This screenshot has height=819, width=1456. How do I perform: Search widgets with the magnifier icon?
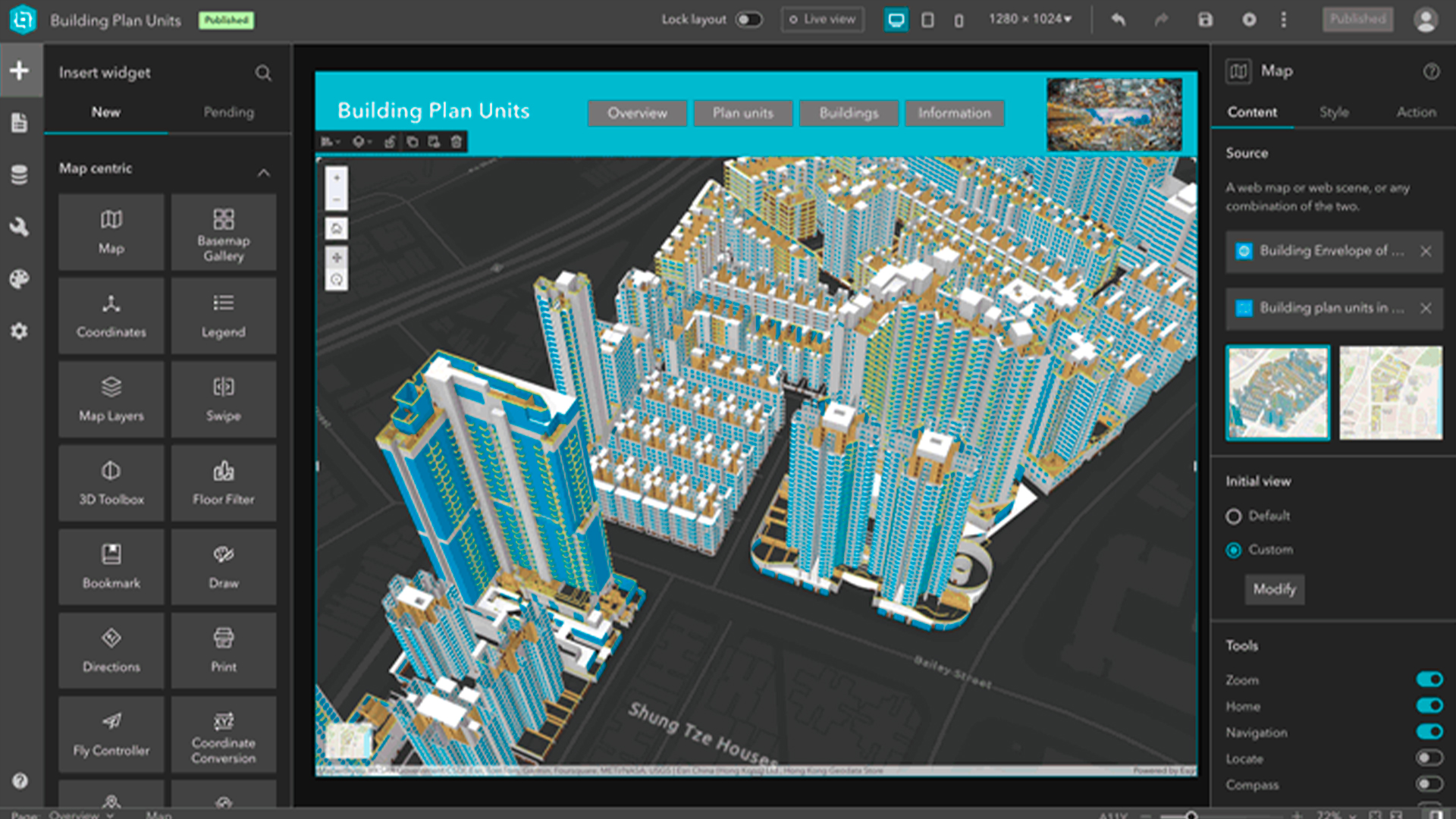coord(263,73)
